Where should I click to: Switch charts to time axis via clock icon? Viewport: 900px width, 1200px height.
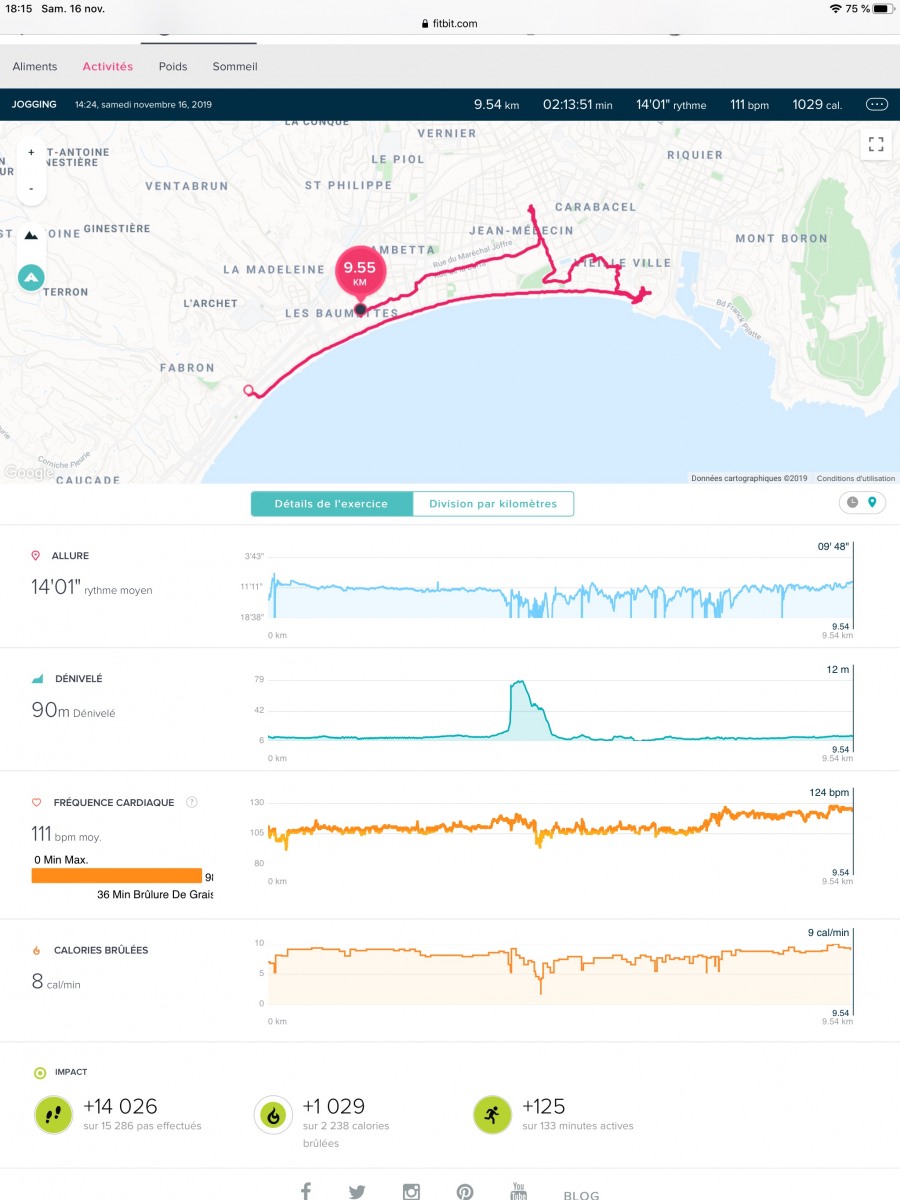pos(852,502)
